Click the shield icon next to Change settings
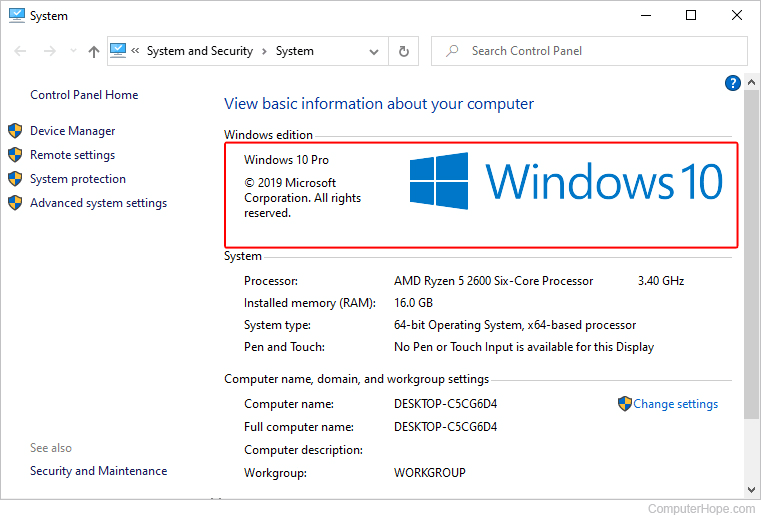 pos(625,404)
